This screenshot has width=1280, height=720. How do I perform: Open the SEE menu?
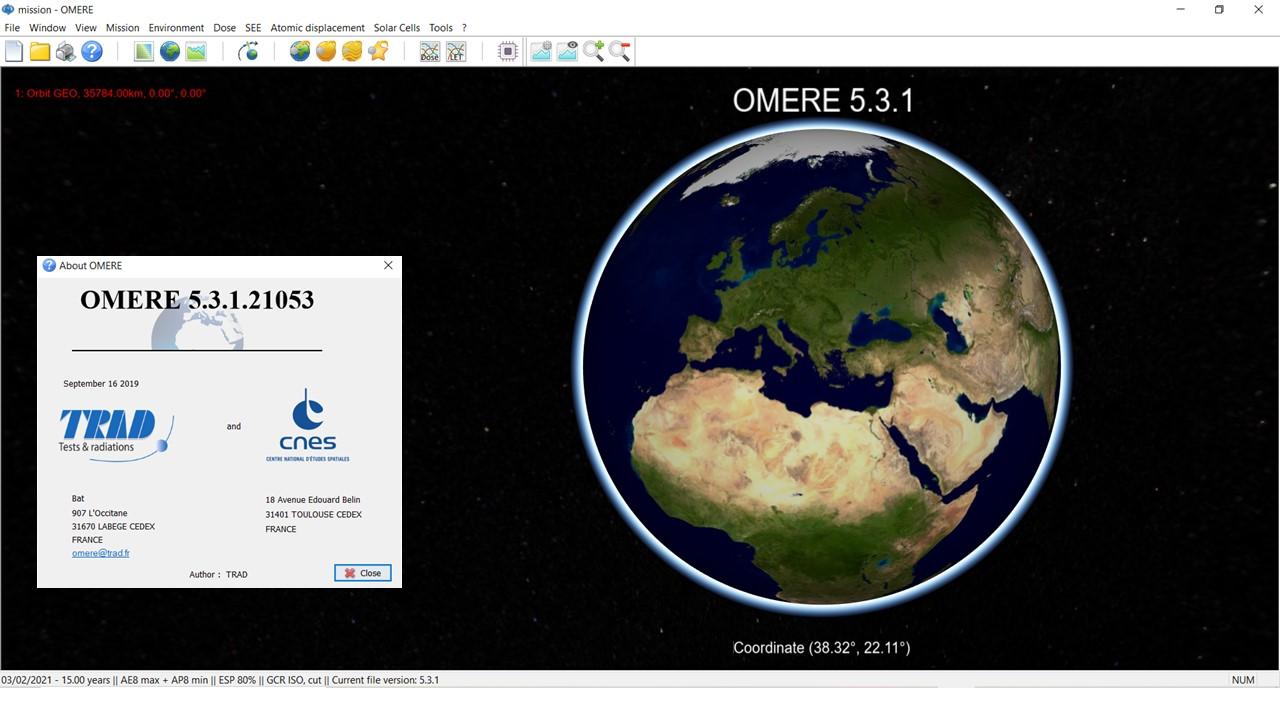[253, 28]
